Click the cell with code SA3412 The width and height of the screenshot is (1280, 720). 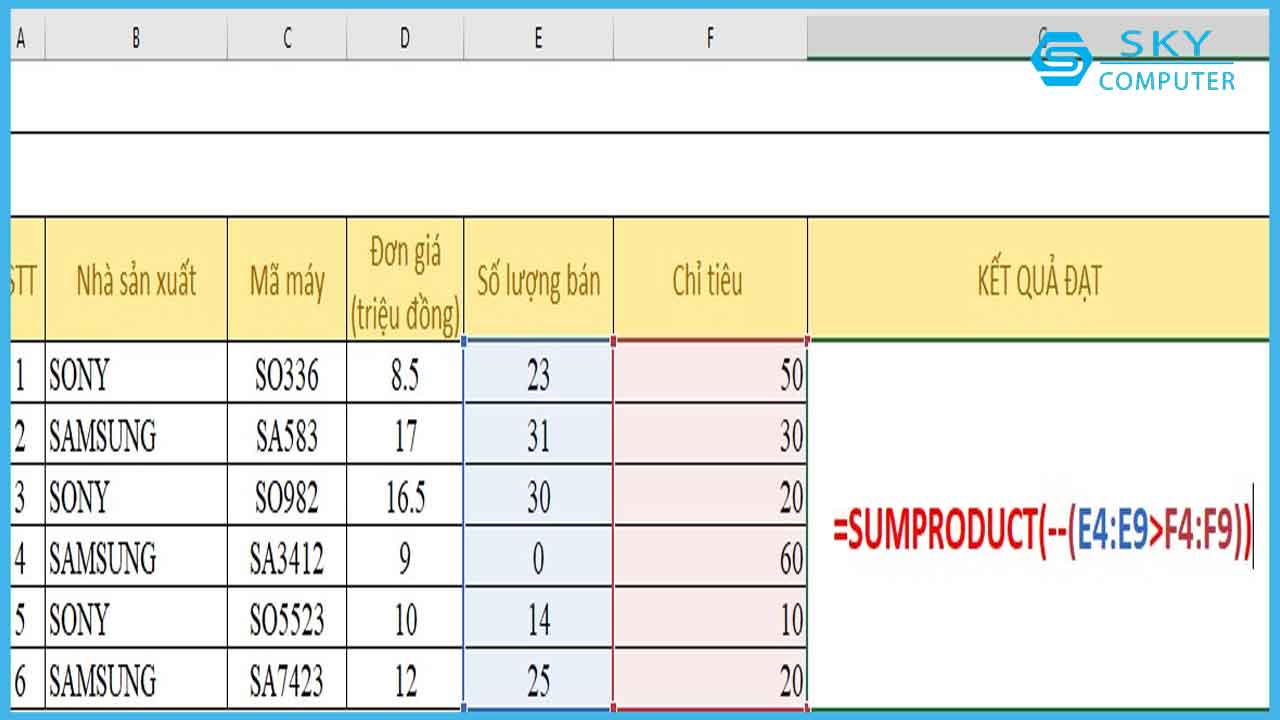coord(287,557)
